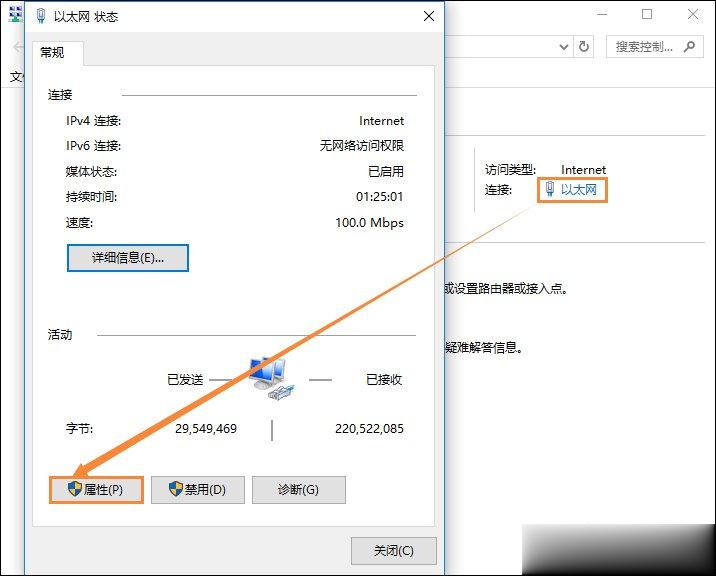Click the 访问类型: label in background window
This screenshot has width=716, height=576.
(511, 170)
